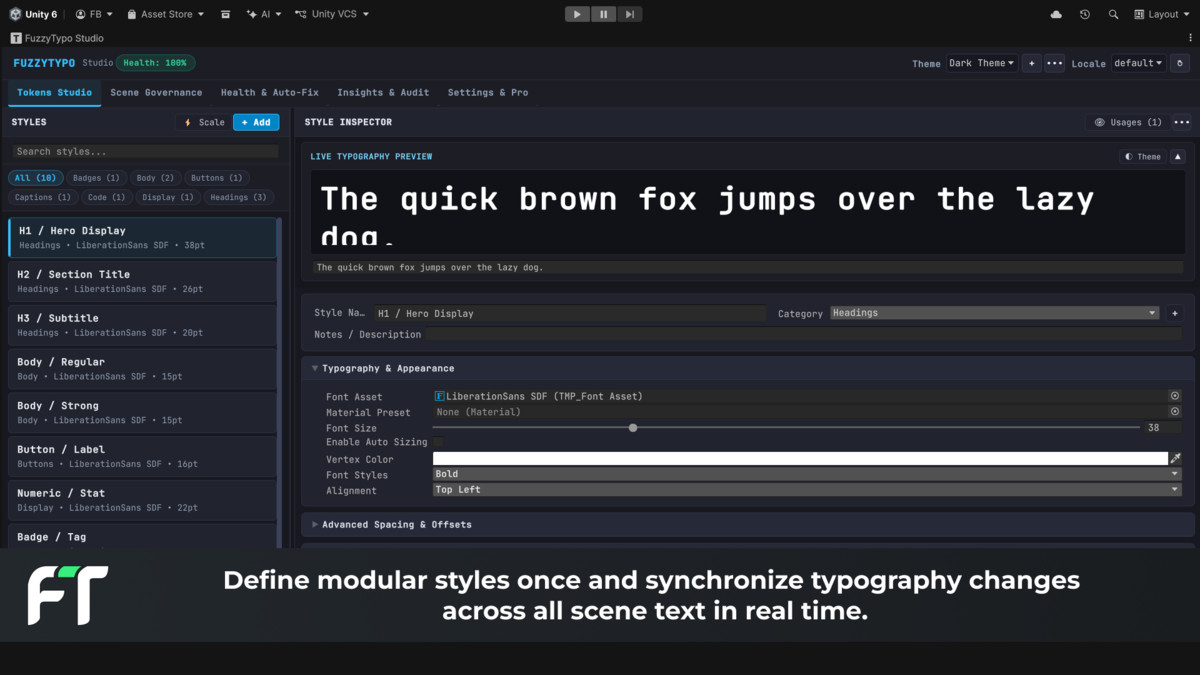Open Unity Cloud via cloud icon
This screenshot has height=675, width=1200.
coord(1056,14)
